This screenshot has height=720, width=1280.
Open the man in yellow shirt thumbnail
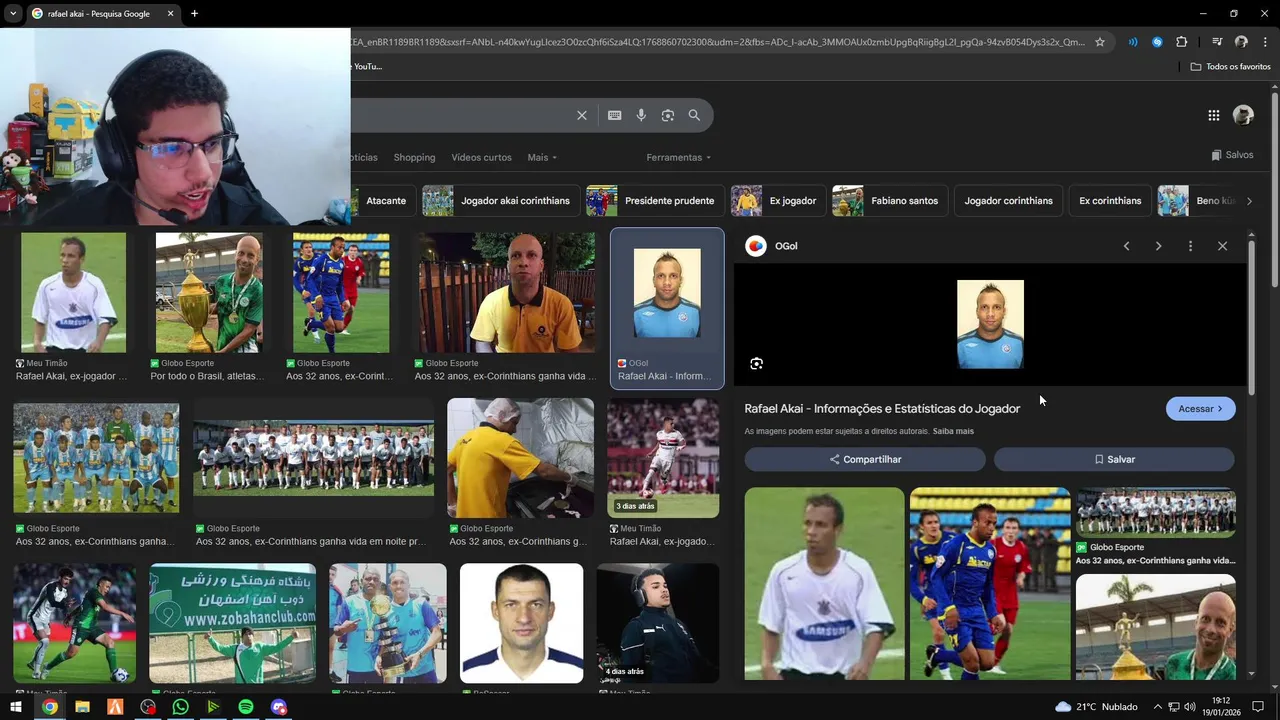pyautogui.click(x=506, y=292)
